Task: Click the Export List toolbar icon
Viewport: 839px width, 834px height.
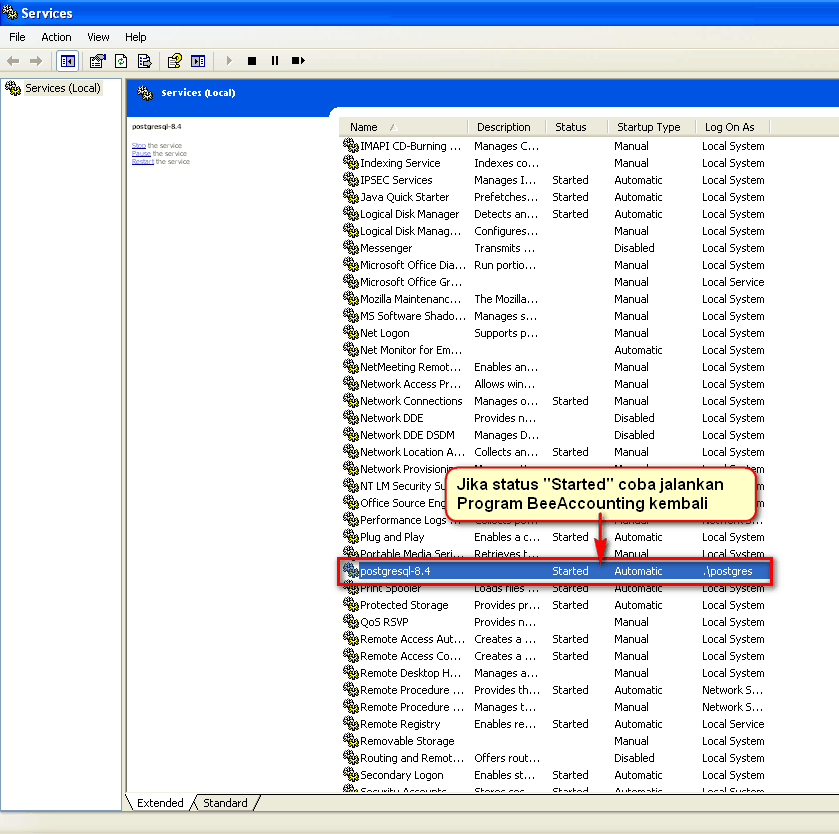Action: (x=144, y=61)
